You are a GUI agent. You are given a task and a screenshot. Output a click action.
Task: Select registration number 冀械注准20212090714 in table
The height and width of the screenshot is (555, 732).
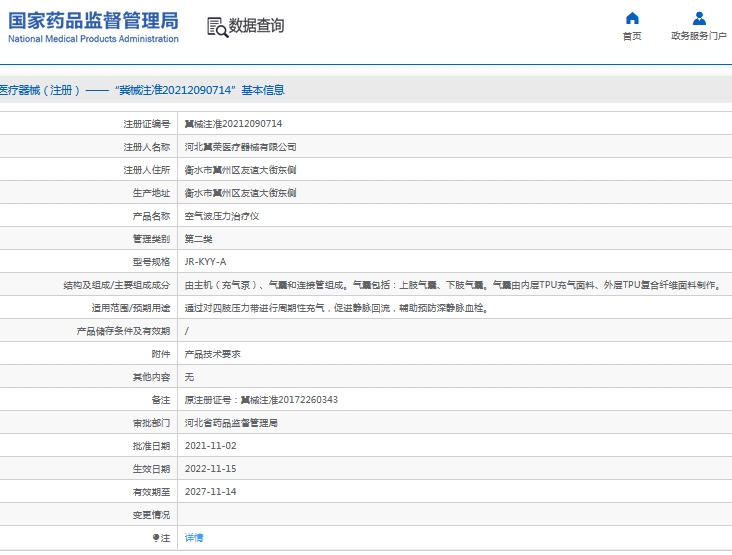[233, 124]
